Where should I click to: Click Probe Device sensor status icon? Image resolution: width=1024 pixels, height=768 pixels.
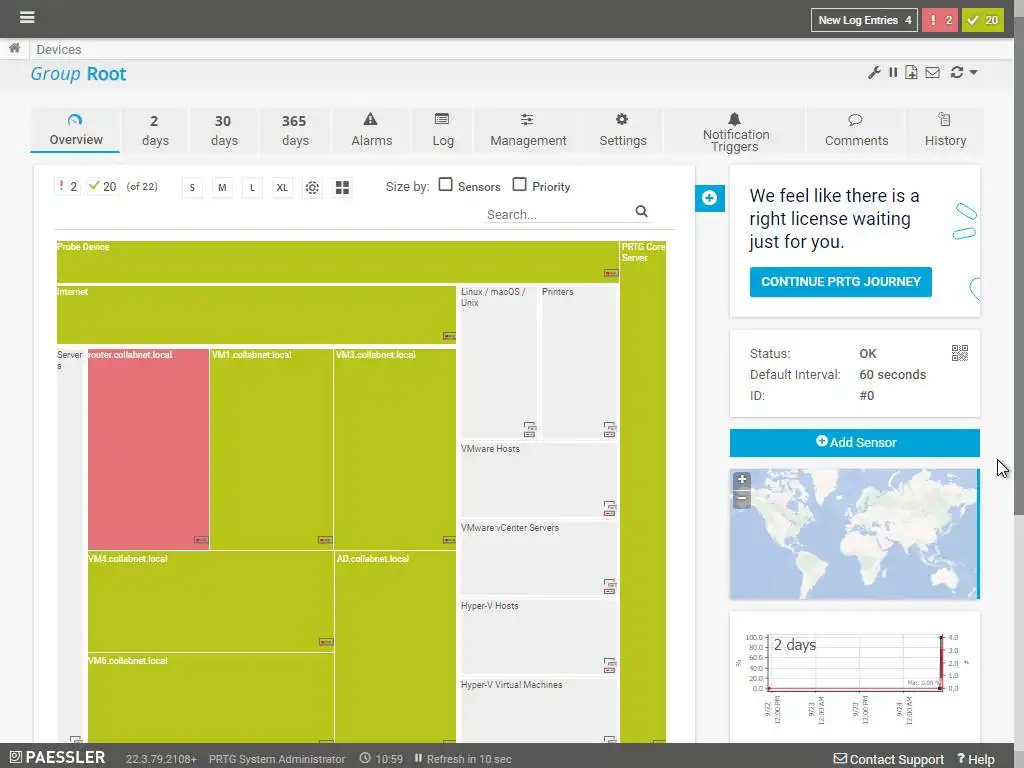click(x=611, y=273)
